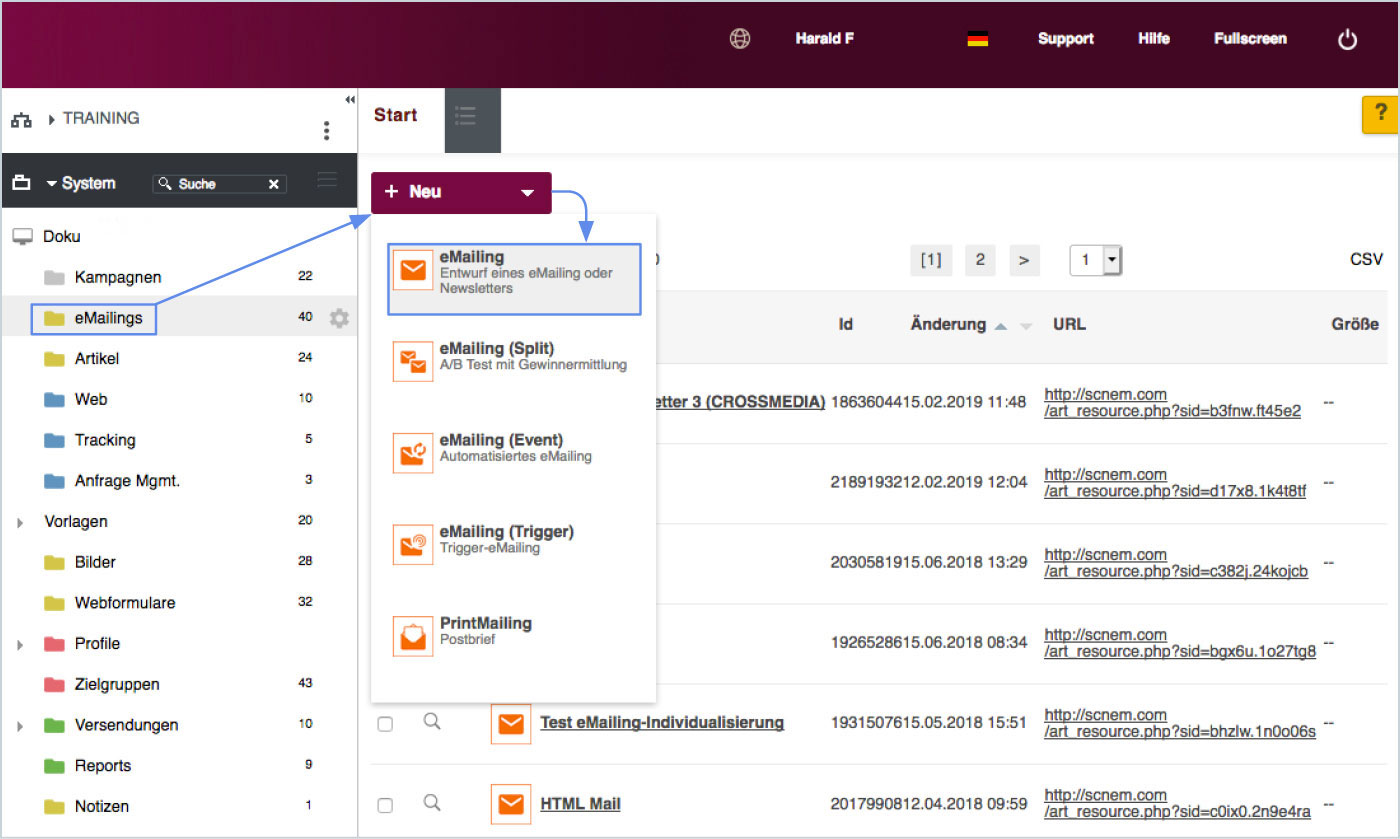Image resolution: width=1400 pixels, height=839 pixels.
Task: Click magnifier preview icon for HTML Mail row
Action: pyautogui.click(x=432, y=802)
